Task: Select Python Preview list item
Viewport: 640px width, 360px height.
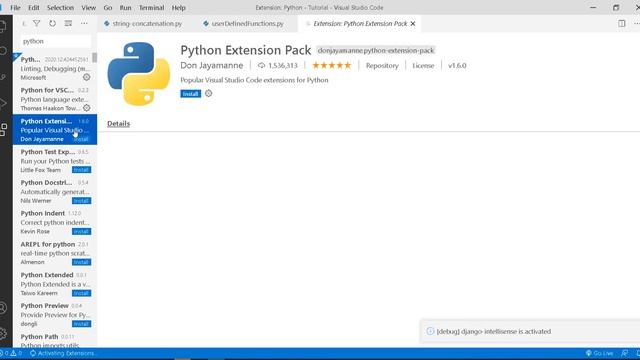Action: [55, 314]
